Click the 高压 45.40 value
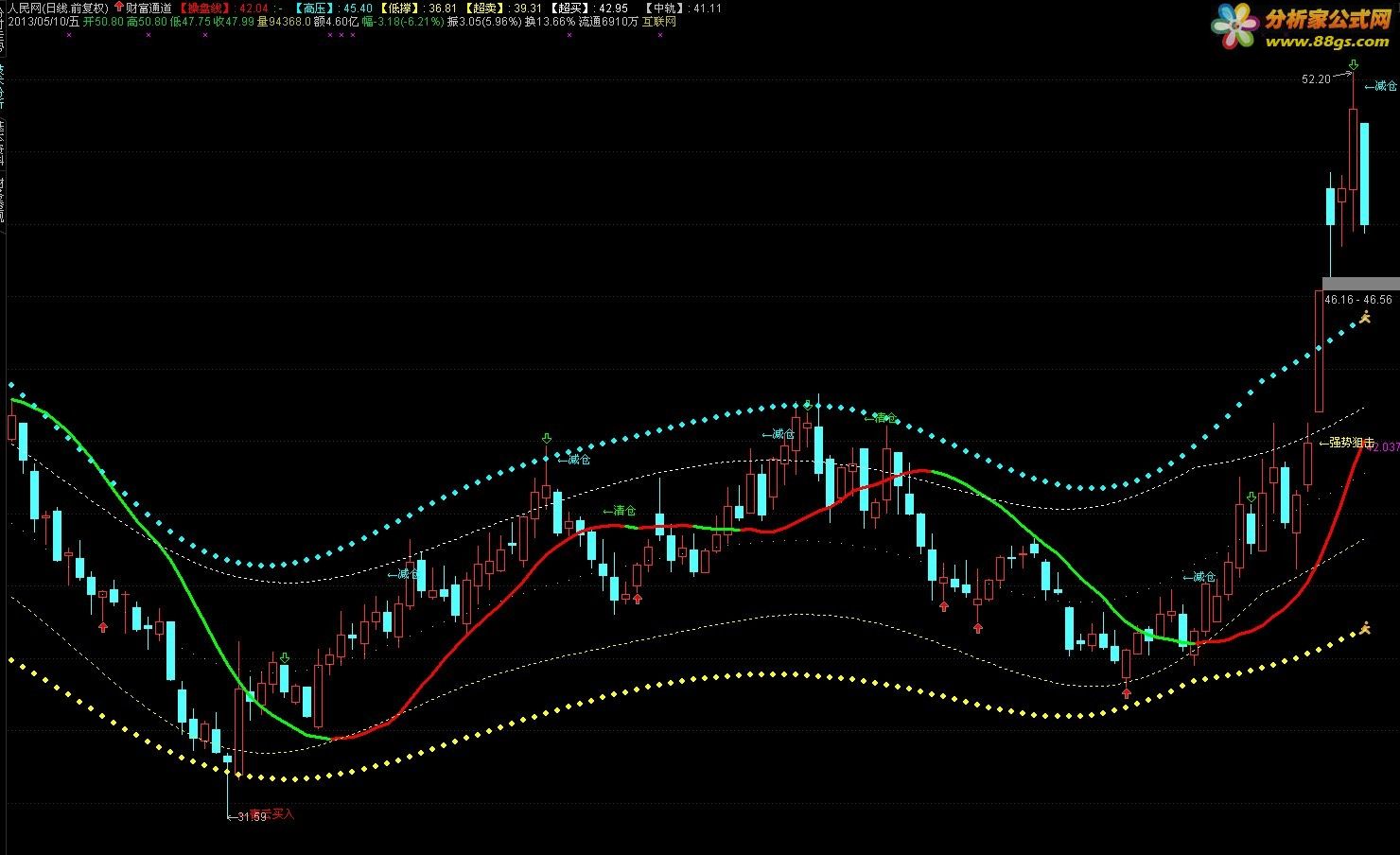Screen dimensions: 1400x855 [x=358, y=8]
